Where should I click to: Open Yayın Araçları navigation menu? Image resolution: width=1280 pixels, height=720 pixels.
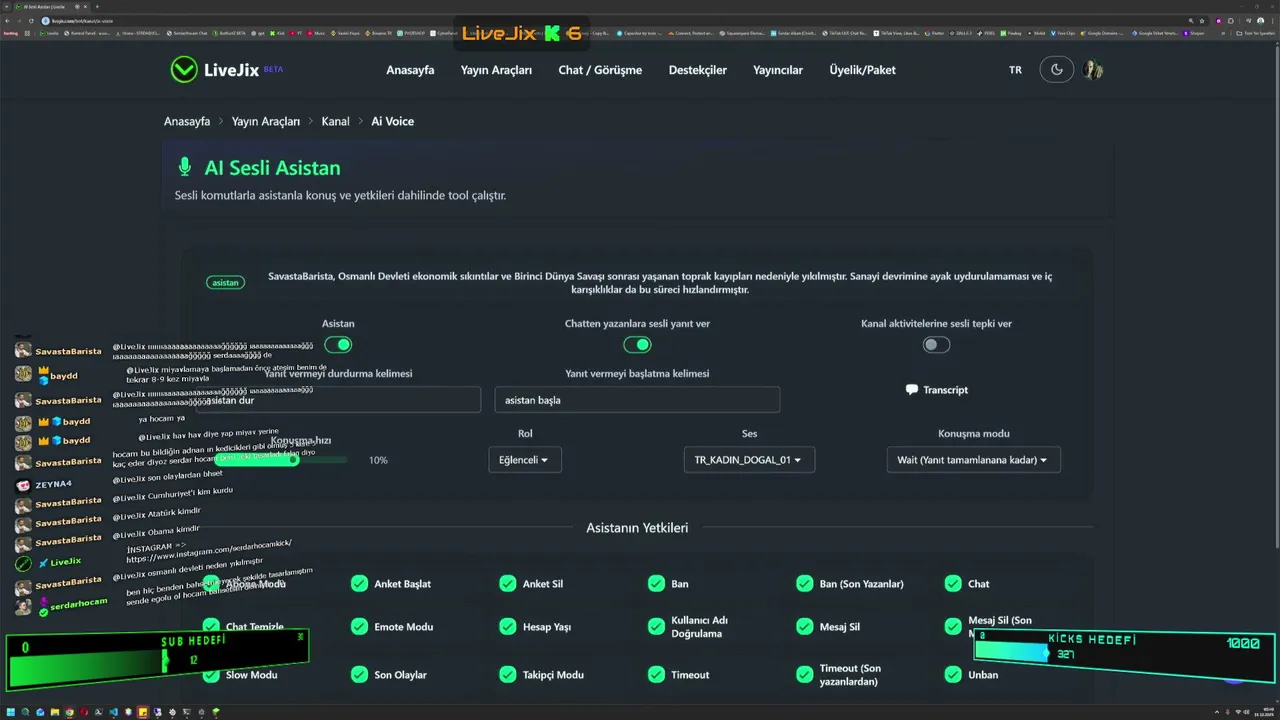496,70
